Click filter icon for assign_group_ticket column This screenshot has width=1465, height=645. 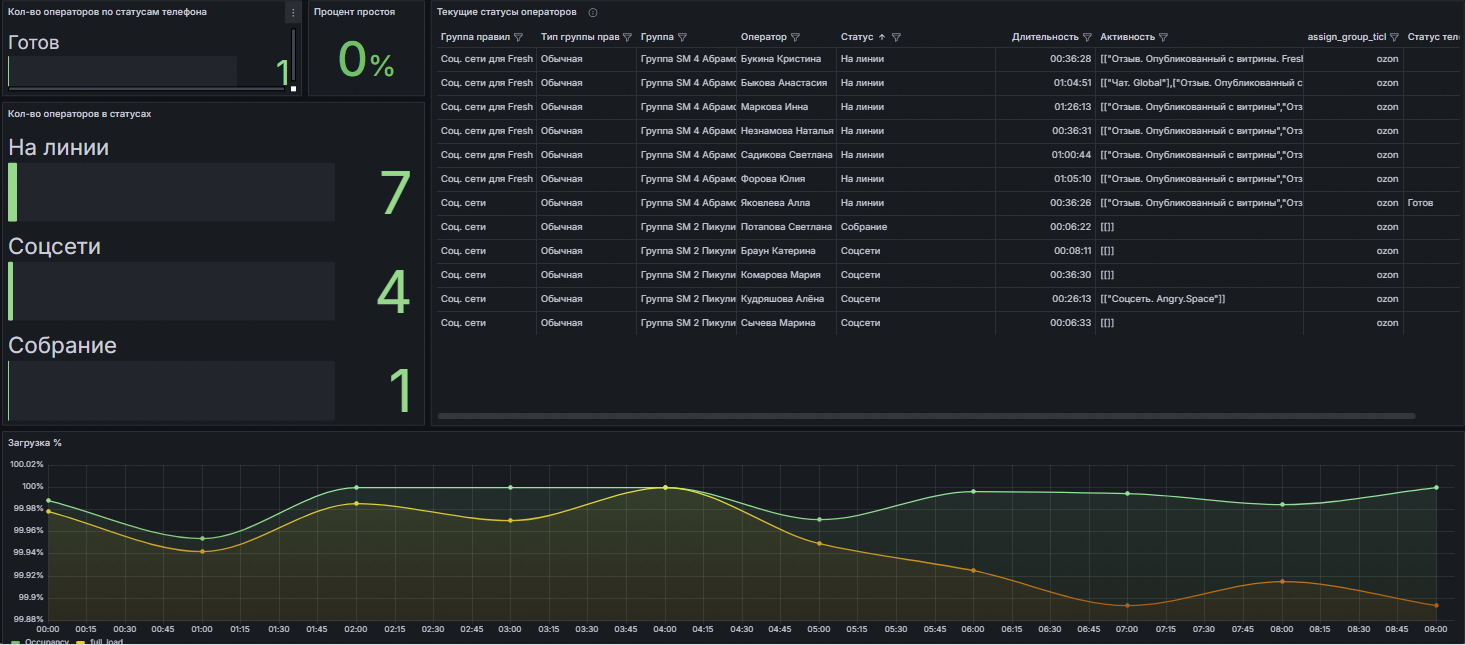1394,37
